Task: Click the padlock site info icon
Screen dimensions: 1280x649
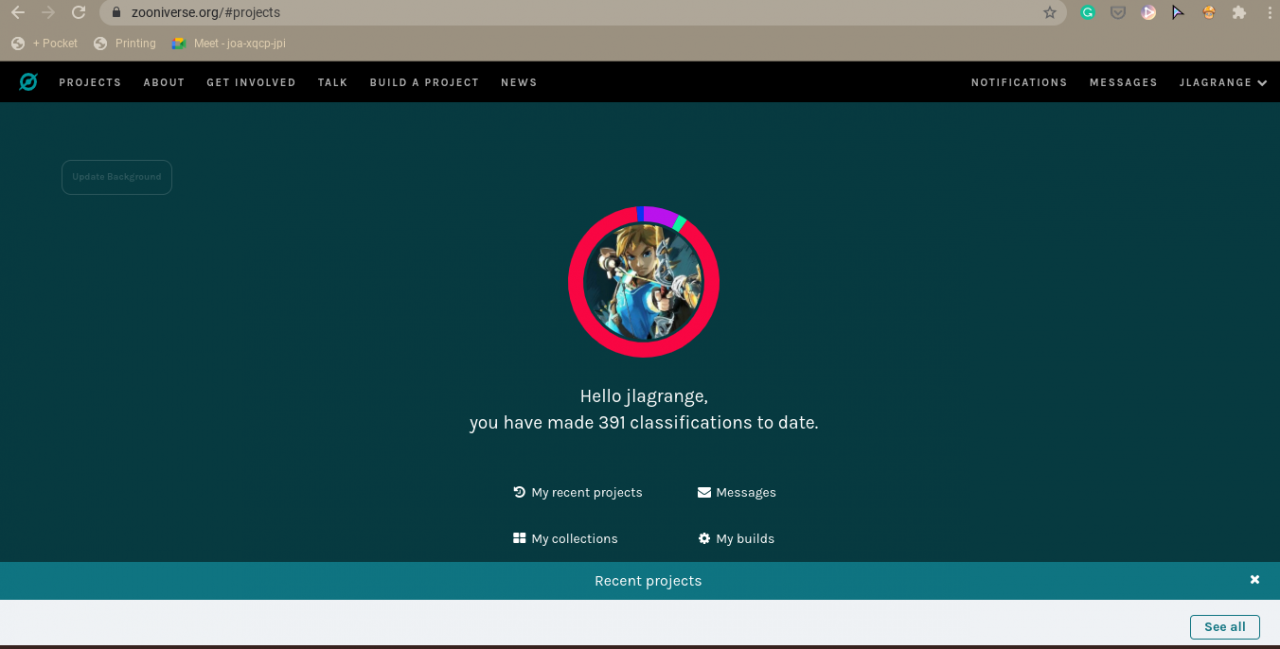Action: 116,13
